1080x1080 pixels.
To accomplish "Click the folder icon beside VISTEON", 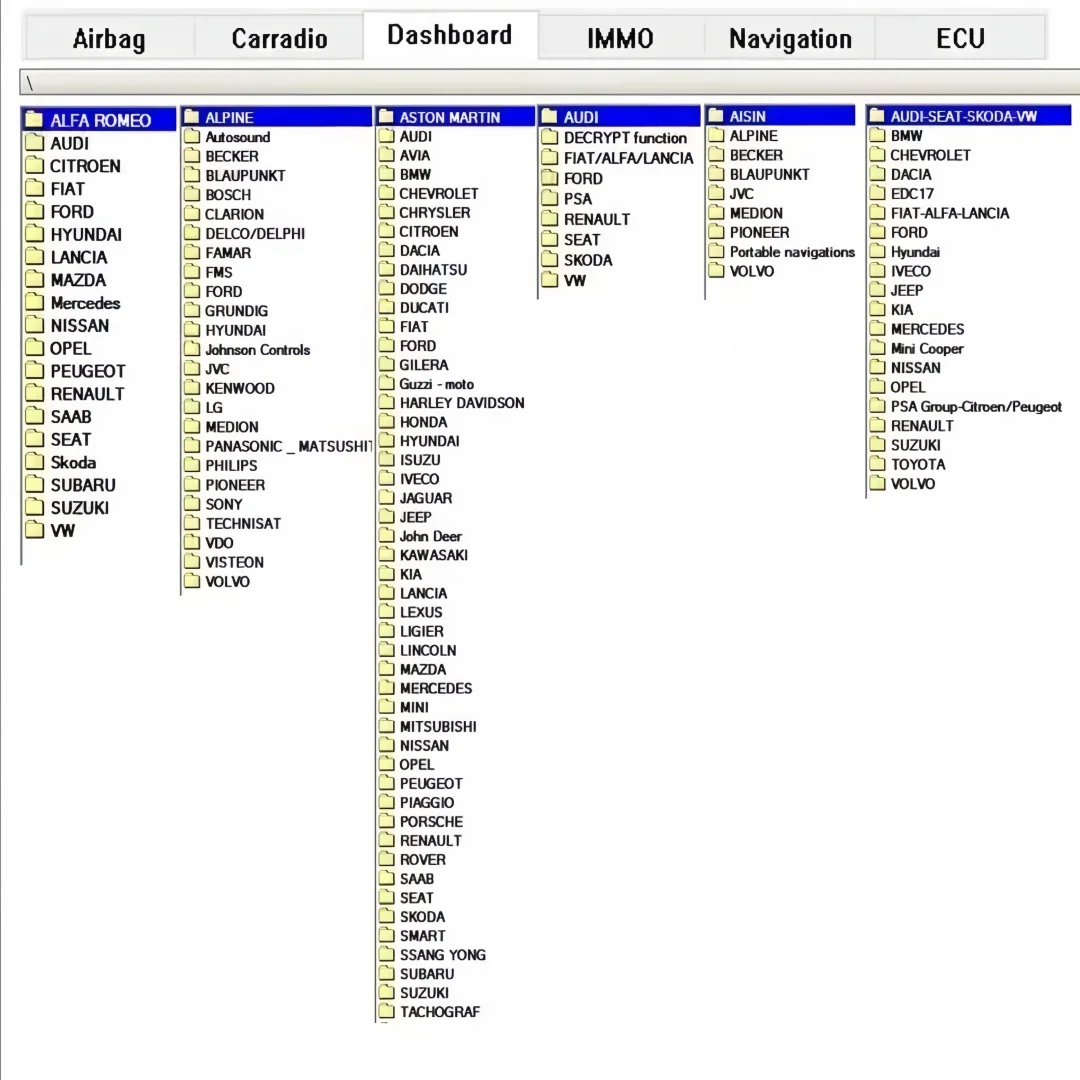I will [191, 561].
